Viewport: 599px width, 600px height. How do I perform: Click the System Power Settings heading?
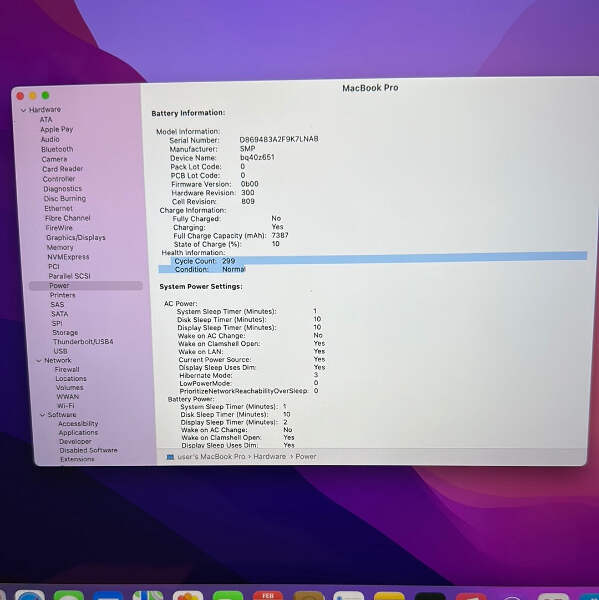(201, 287)
